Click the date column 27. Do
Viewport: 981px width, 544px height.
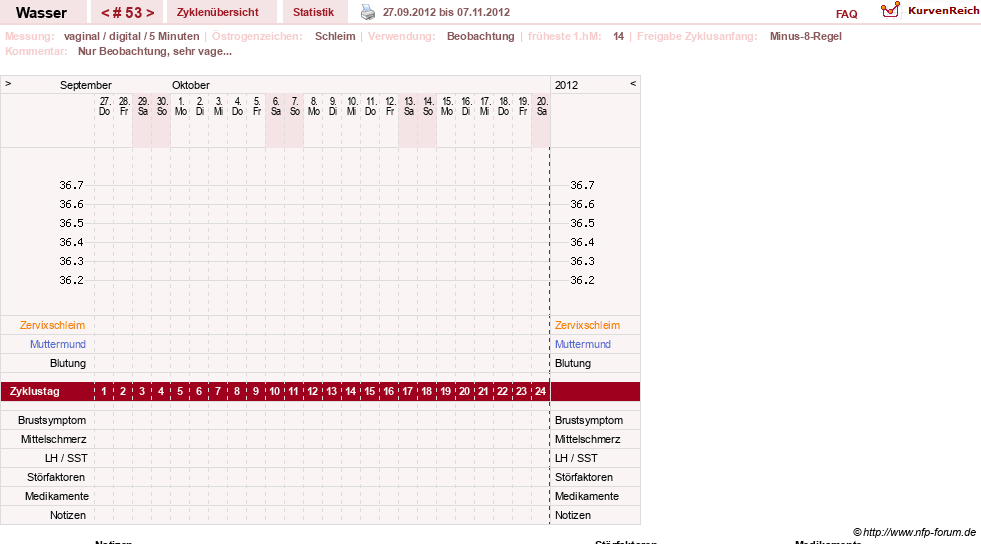point(104,106)
